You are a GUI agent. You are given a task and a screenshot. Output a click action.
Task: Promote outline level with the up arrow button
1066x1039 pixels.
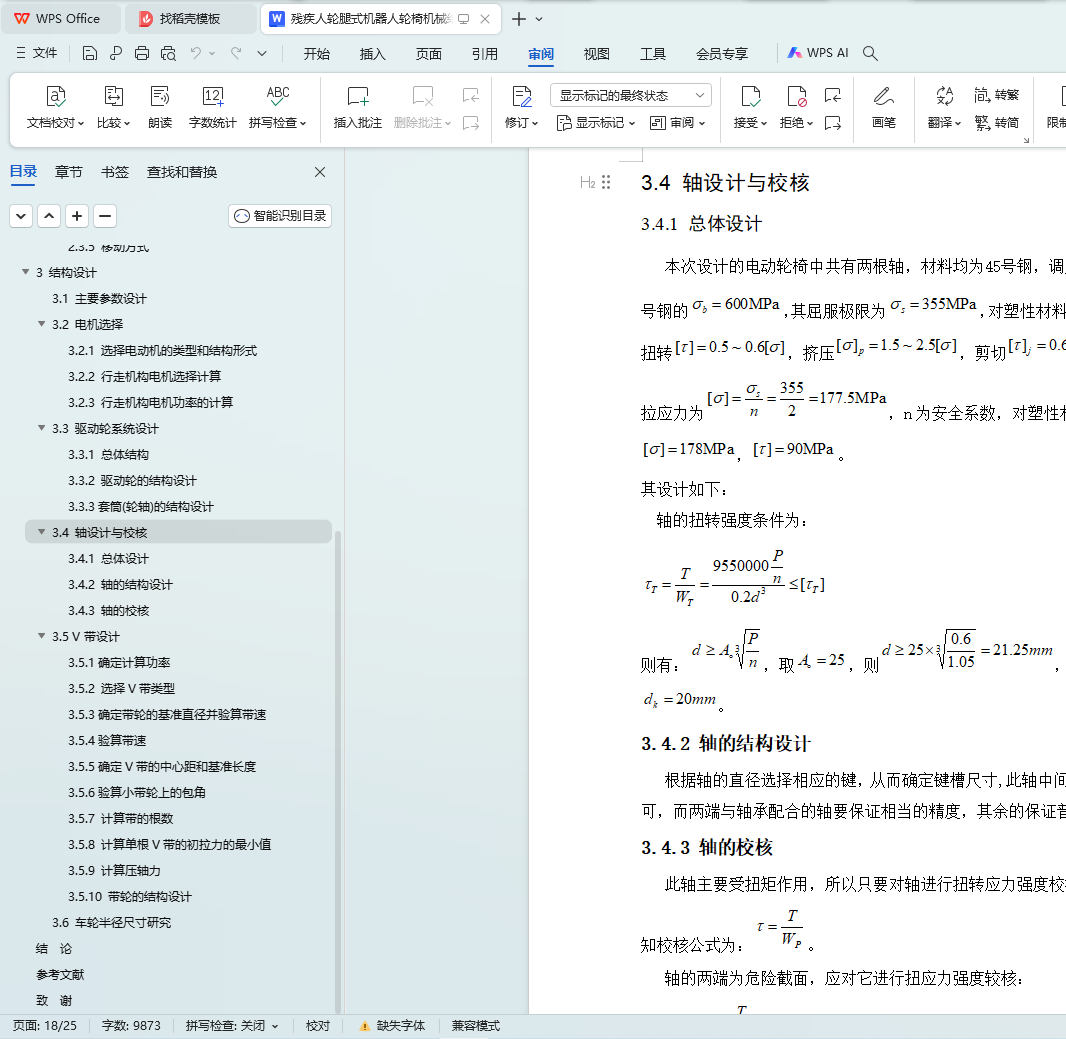pos(49,216)
